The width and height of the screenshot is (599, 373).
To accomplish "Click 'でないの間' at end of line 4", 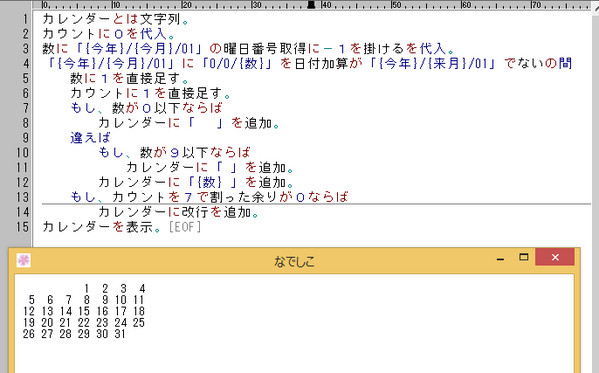I will click(538, 63).
